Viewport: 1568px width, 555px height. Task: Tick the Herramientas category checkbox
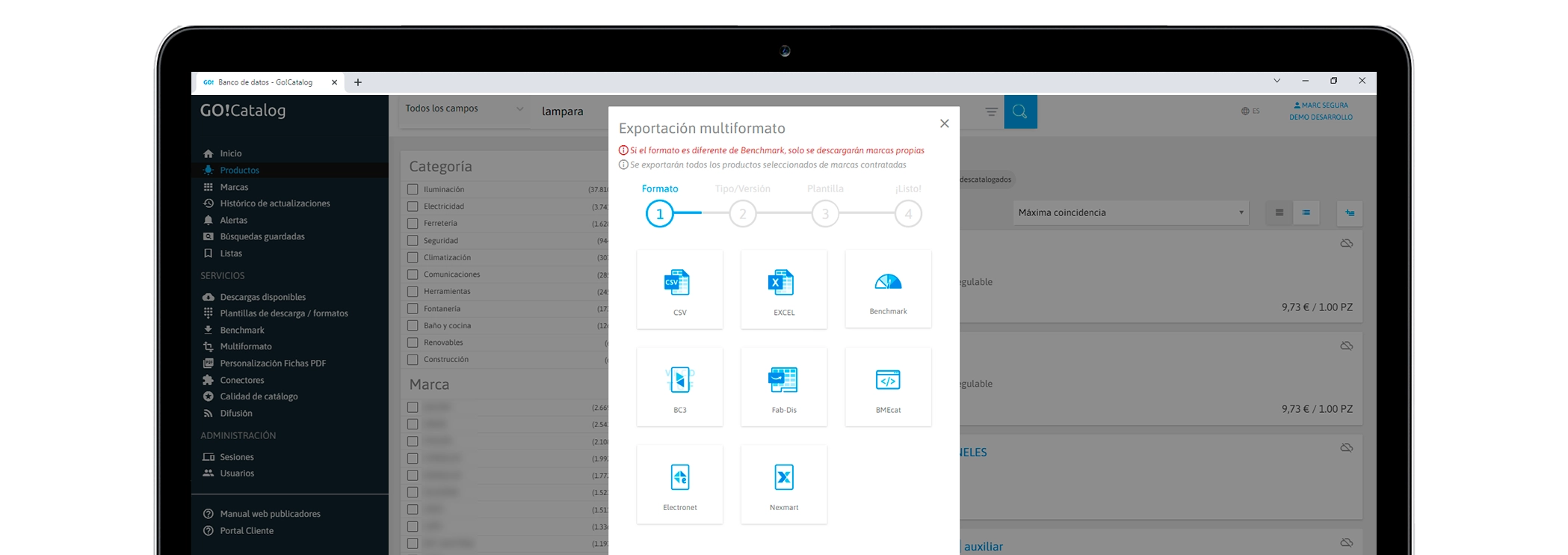(x=413, y=291)
